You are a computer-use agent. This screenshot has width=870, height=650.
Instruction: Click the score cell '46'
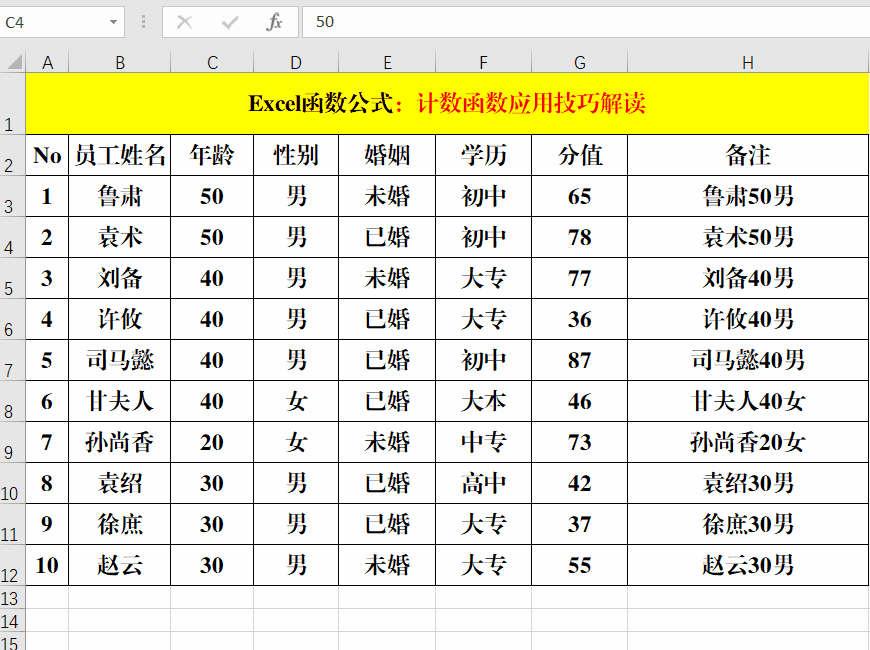point(580,401)
